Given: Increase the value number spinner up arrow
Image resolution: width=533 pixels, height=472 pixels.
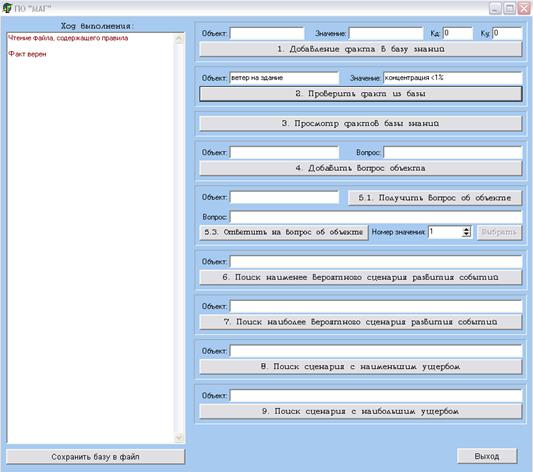Looking at the screenshot, I should click(x=466, y=229).
